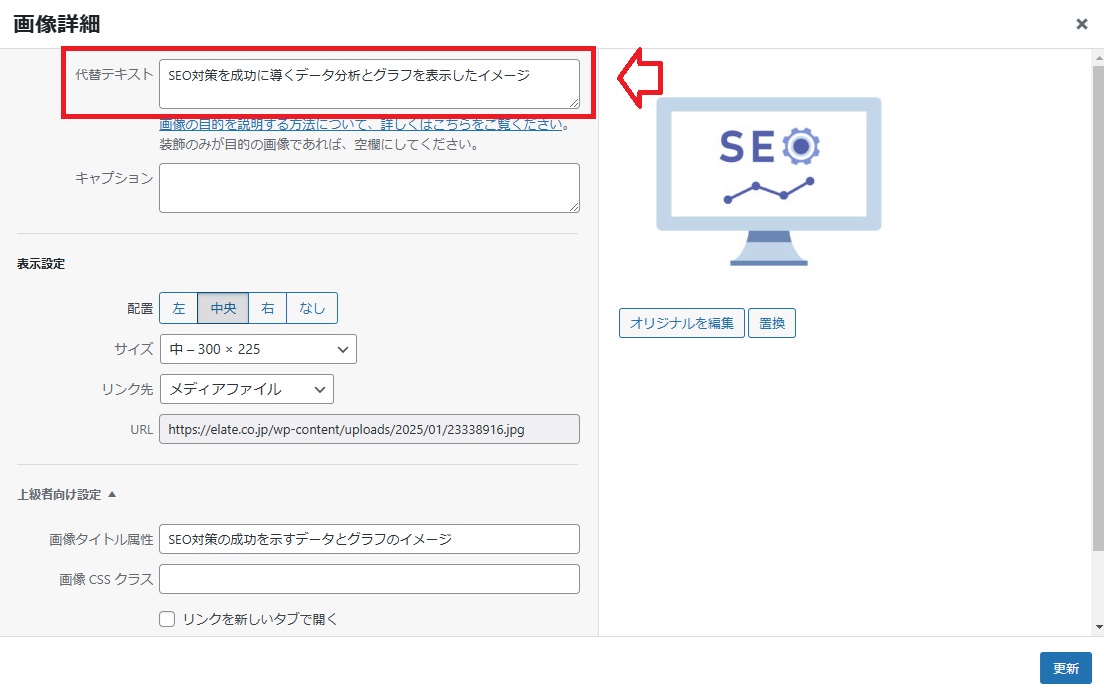
Task: Click the 代替テキスト input field
Action: (x=369, y=84)
